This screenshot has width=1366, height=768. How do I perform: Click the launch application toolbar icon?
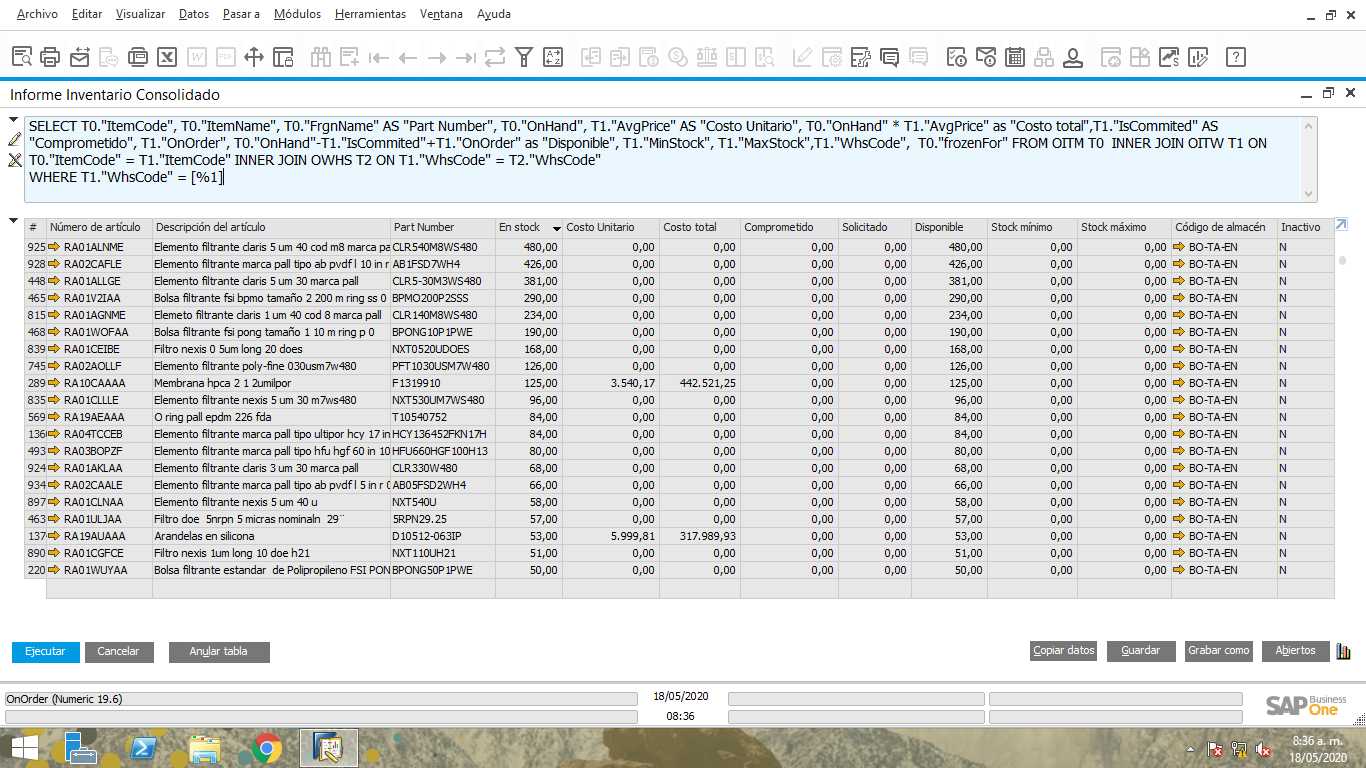click(138, 57)
